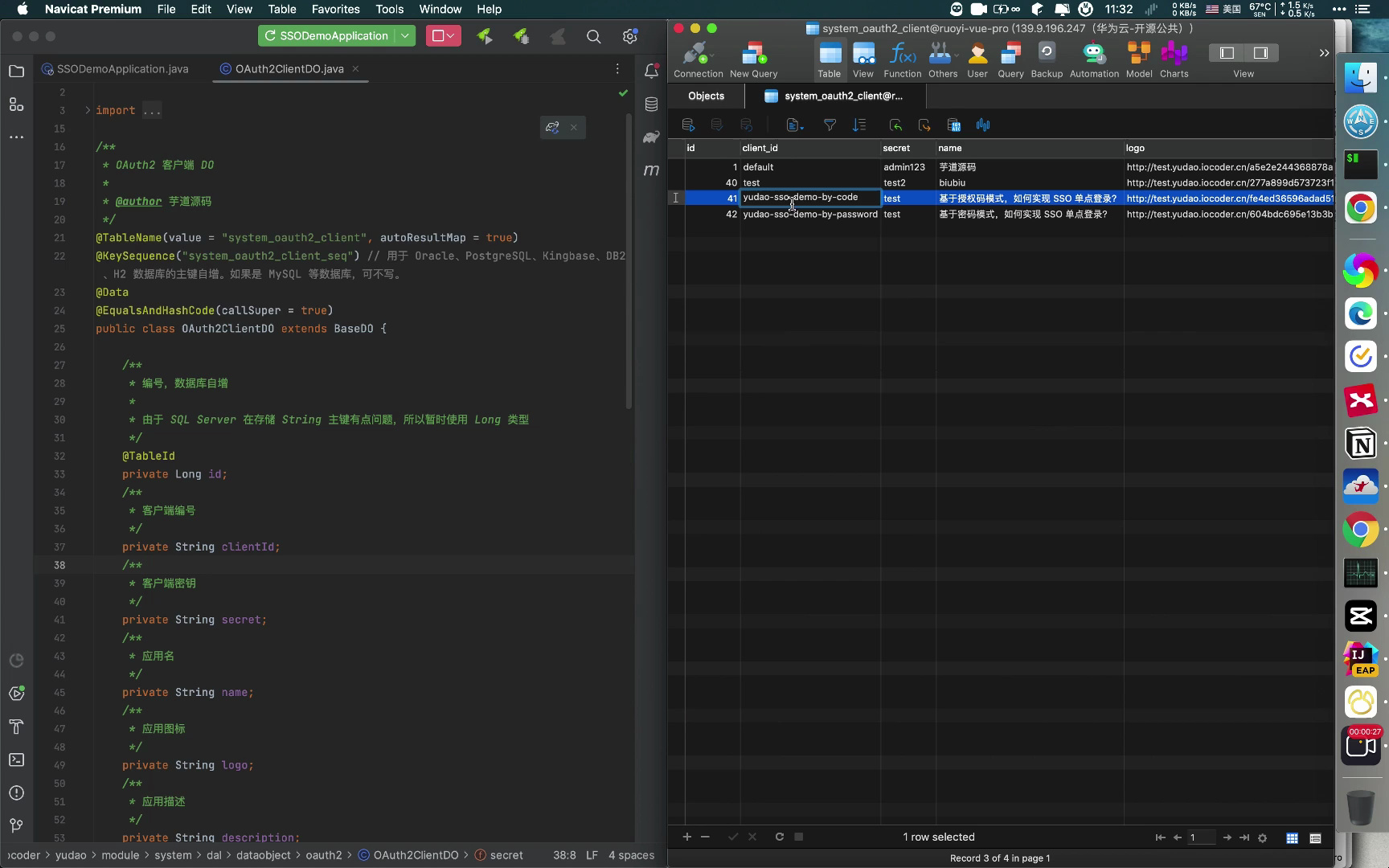This screenshot has width=1389, height=868.
Task: Open the Charts icon in Navicat toolbar
Action: click(x=1174, y=59)
